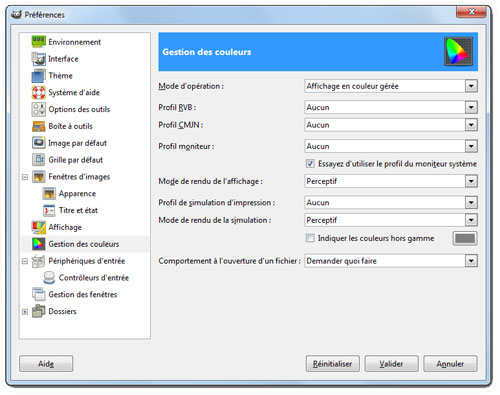This screenshot has height=395, width=500.
Task: Open the Options des outils icon
Action: (x=39, y=109)
